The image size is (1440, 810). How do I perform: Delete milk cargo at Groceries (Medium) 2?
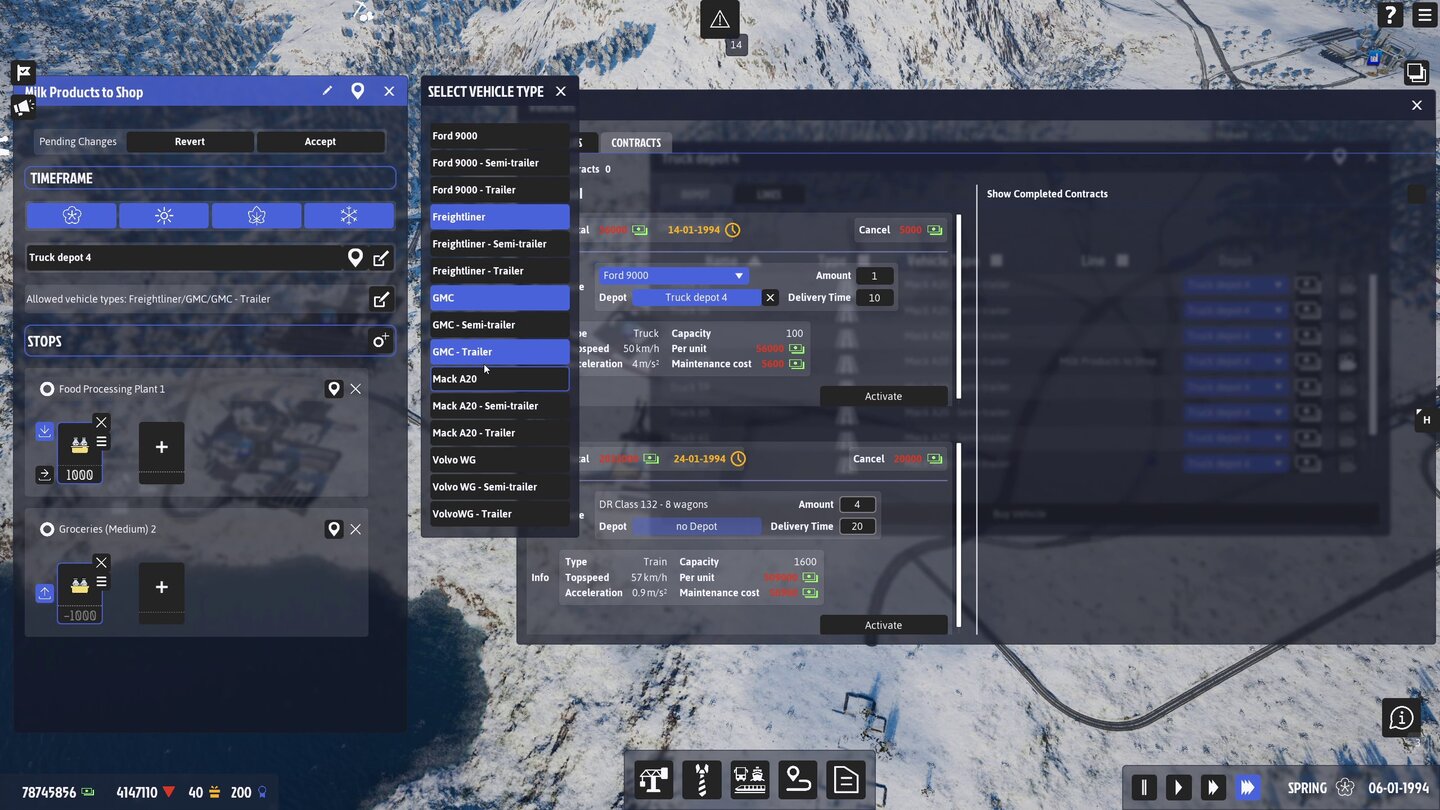tap(101, 562)
